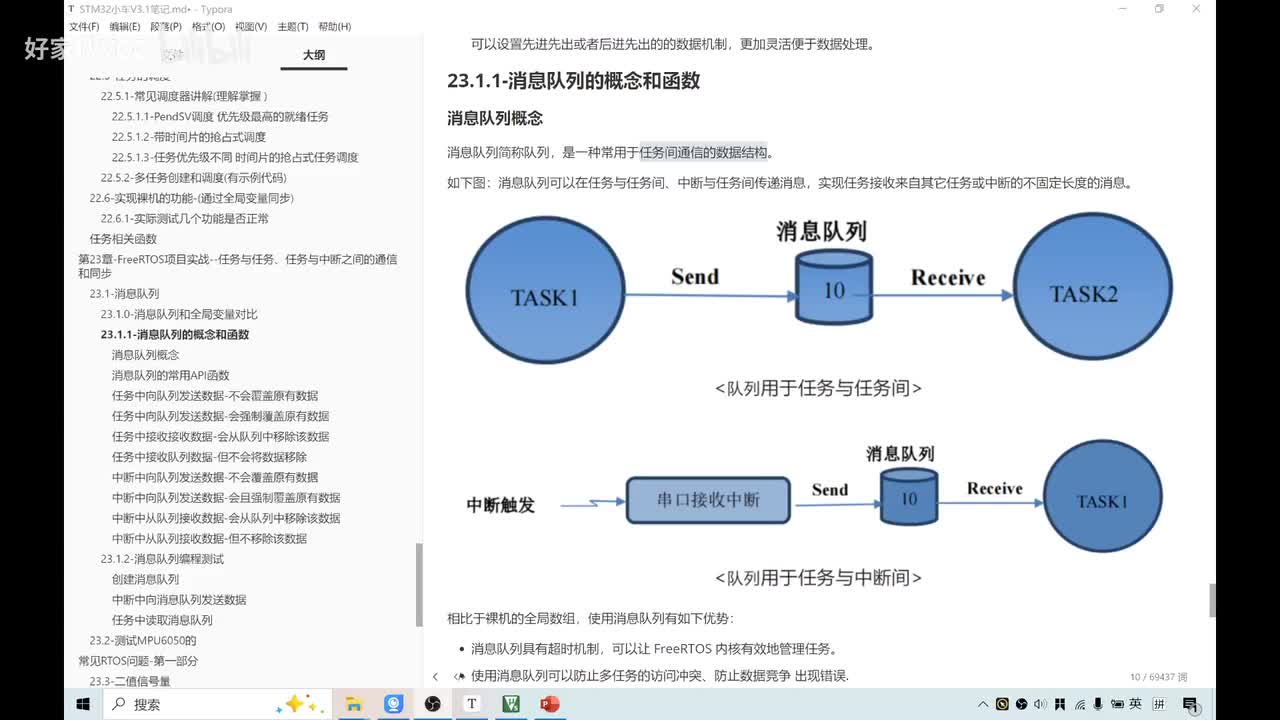The image size is (1280, 720).
Task: Switch to Typora taskbar icon
Action: pos(471,704)
